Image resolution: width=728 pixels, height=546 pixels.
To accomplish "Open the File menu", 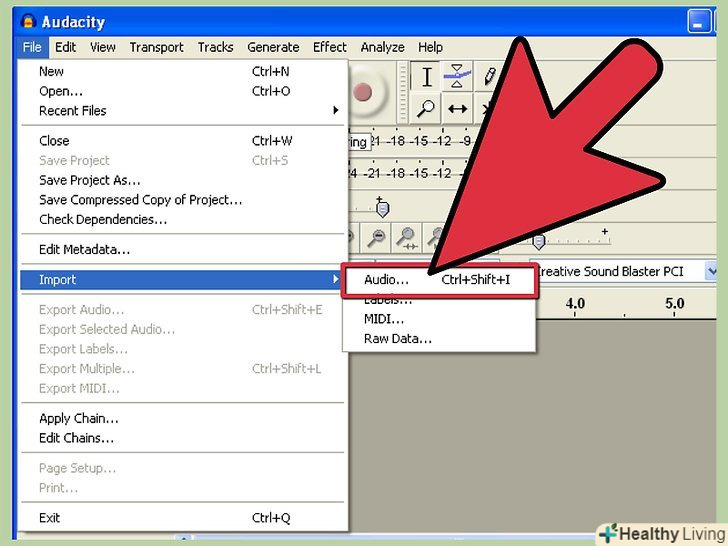I will tap(32, 47).
